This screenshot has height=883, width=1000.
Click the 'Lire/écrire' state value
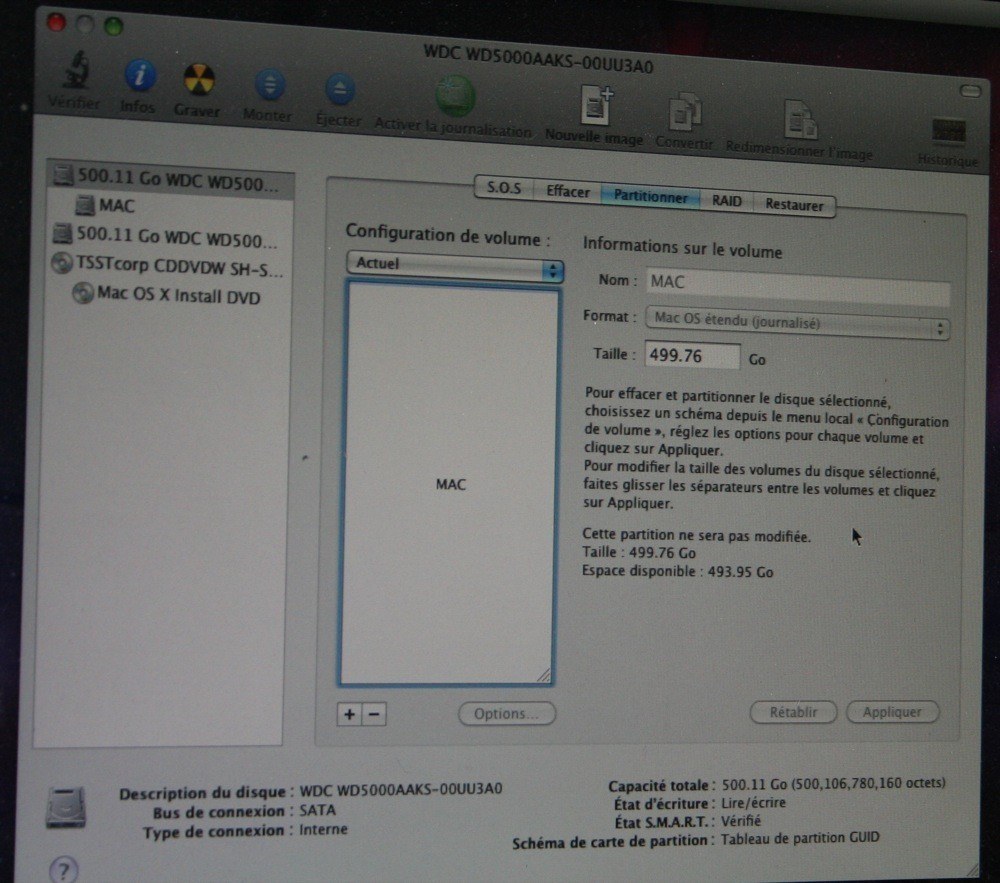(753, 803)
